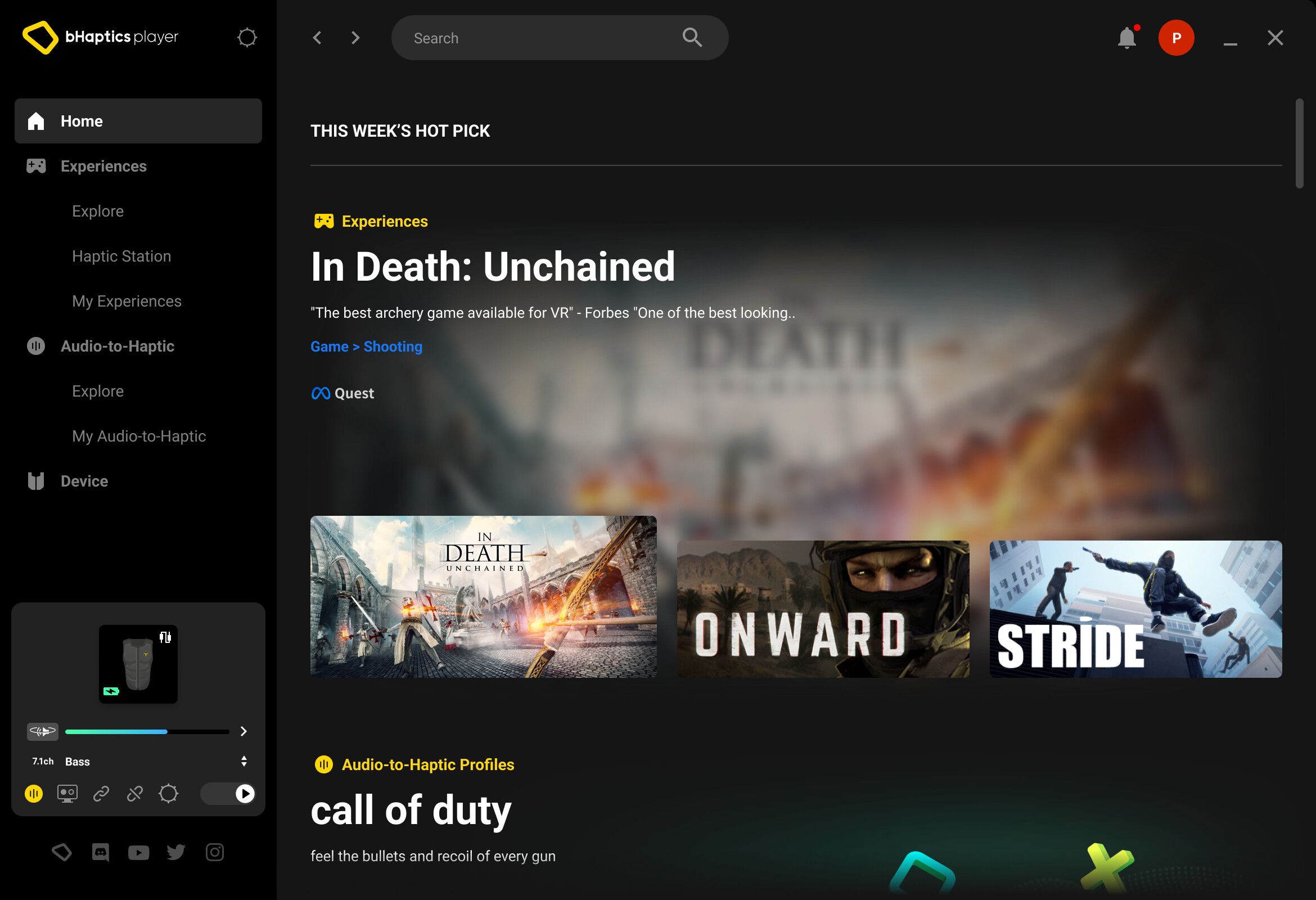Open device settings gear in bottom panel
Screen dimensions: 1316x900
pyautogui.click(x=169, y=794)
